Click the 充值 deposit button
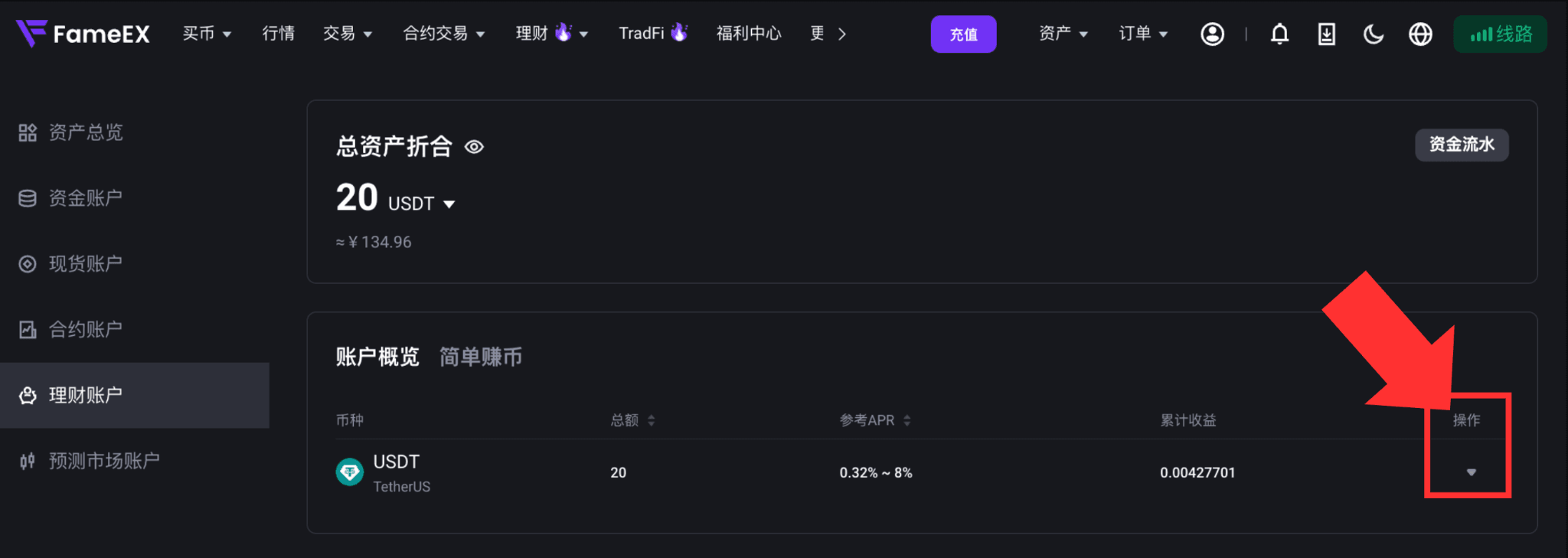1568x558 pixels. pyautogui.click(x=963, y=34)
